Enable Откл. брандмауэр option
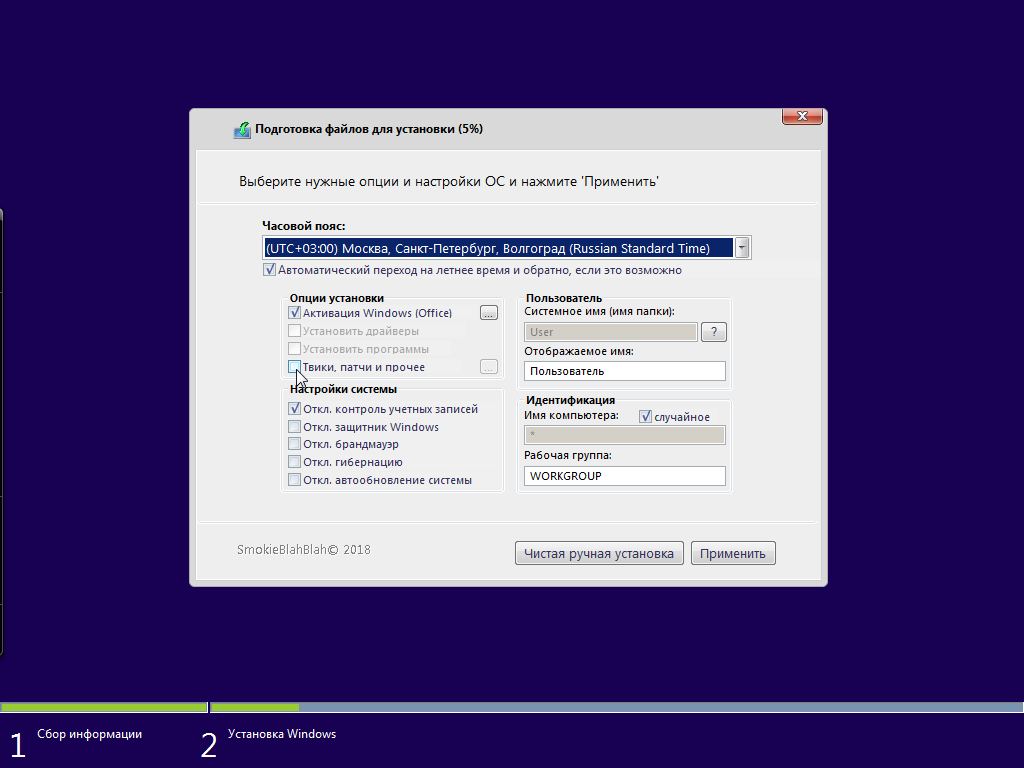The image size is (1024, 768). 295,444
